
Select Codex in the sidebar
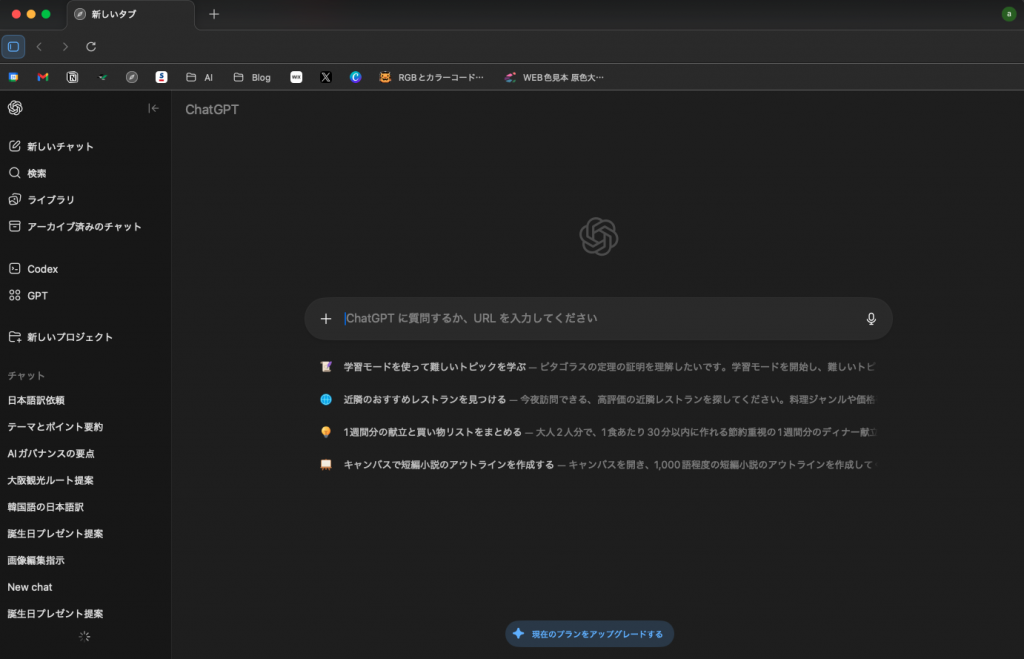click(45, 268)
